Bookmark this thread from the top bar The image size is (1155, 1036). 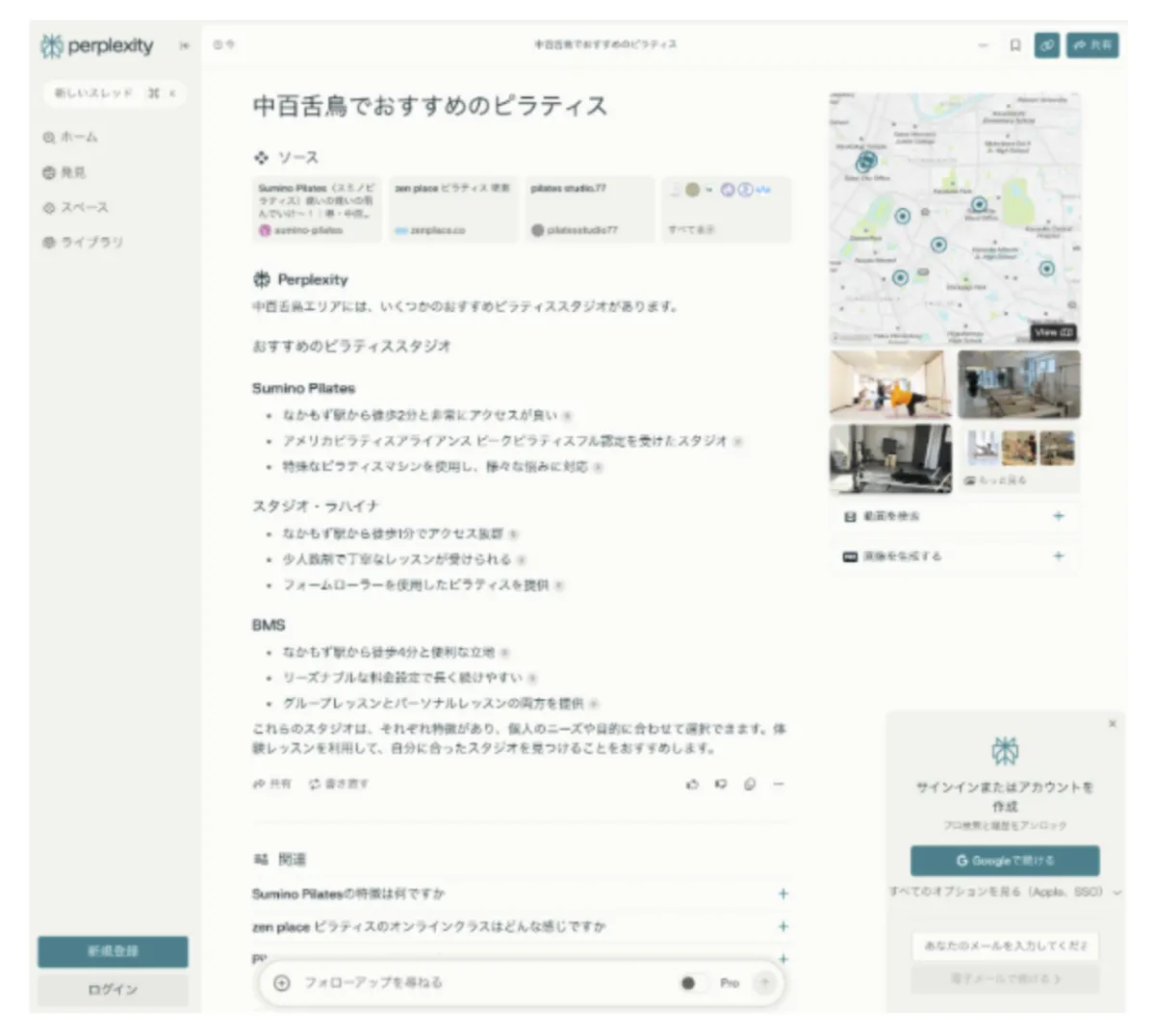(1014, 45)
